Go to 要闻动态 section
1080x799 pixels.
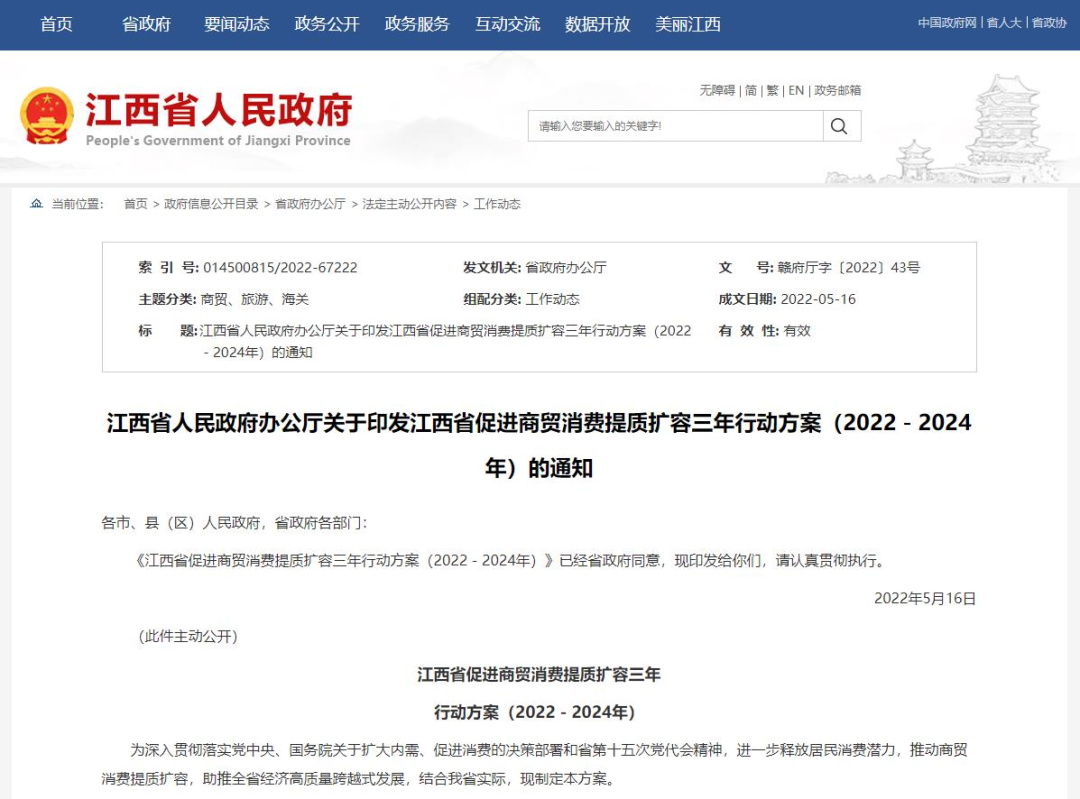[237, 24]
